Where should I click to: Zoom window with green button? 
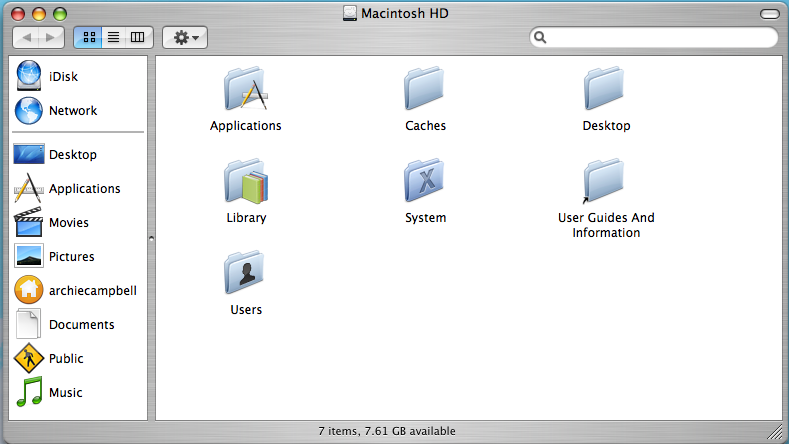60,14
